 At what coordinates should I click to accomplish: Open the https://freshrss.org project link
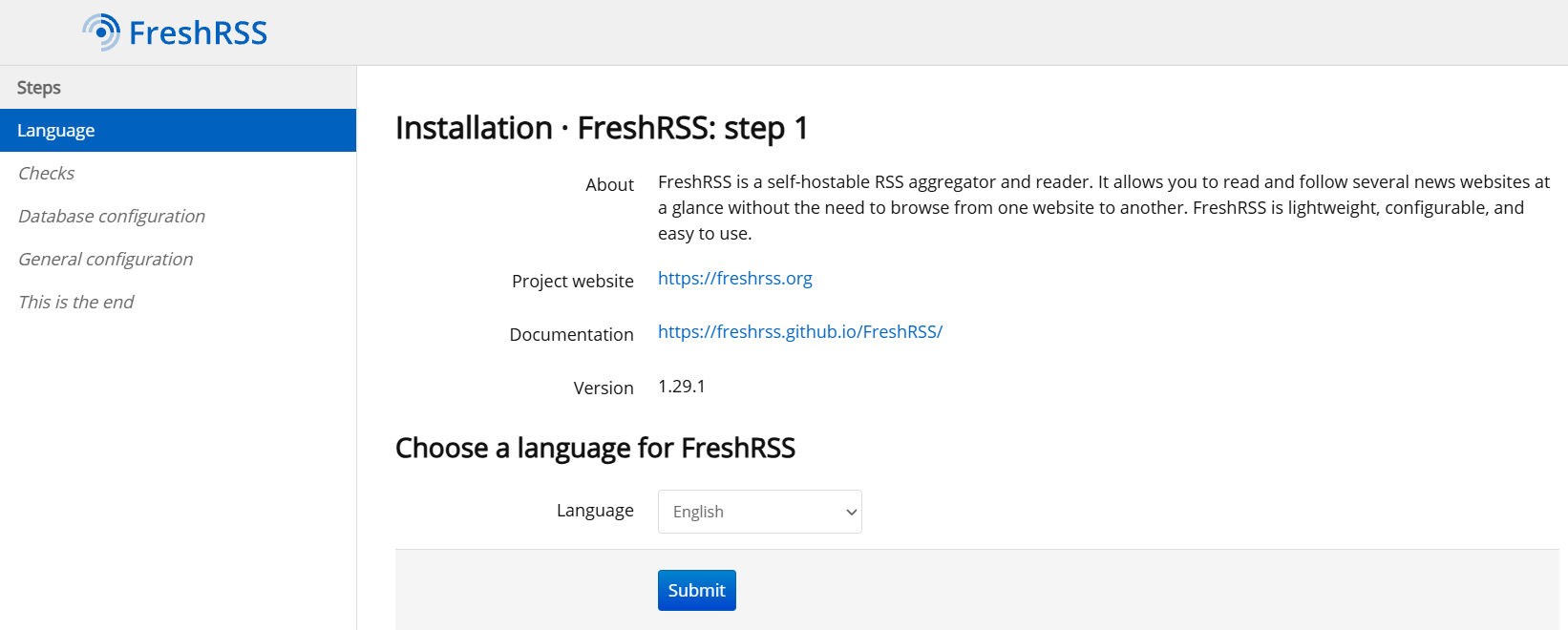(x=734, y=278)
